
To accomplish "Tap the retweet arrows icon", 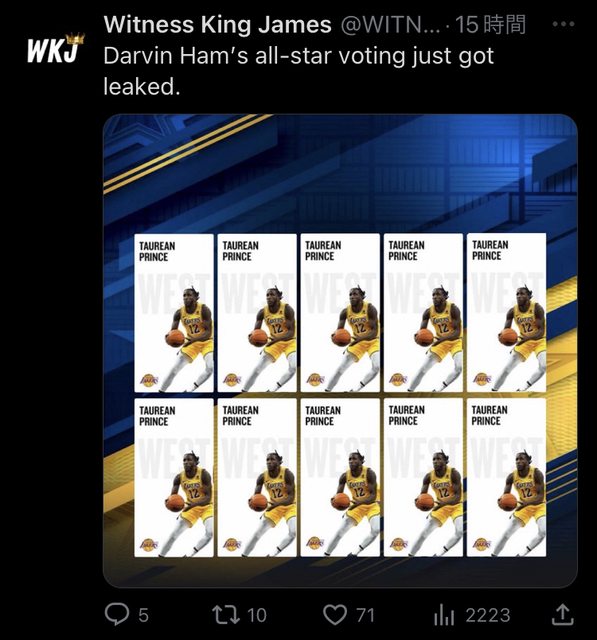I will click(226, 615).
